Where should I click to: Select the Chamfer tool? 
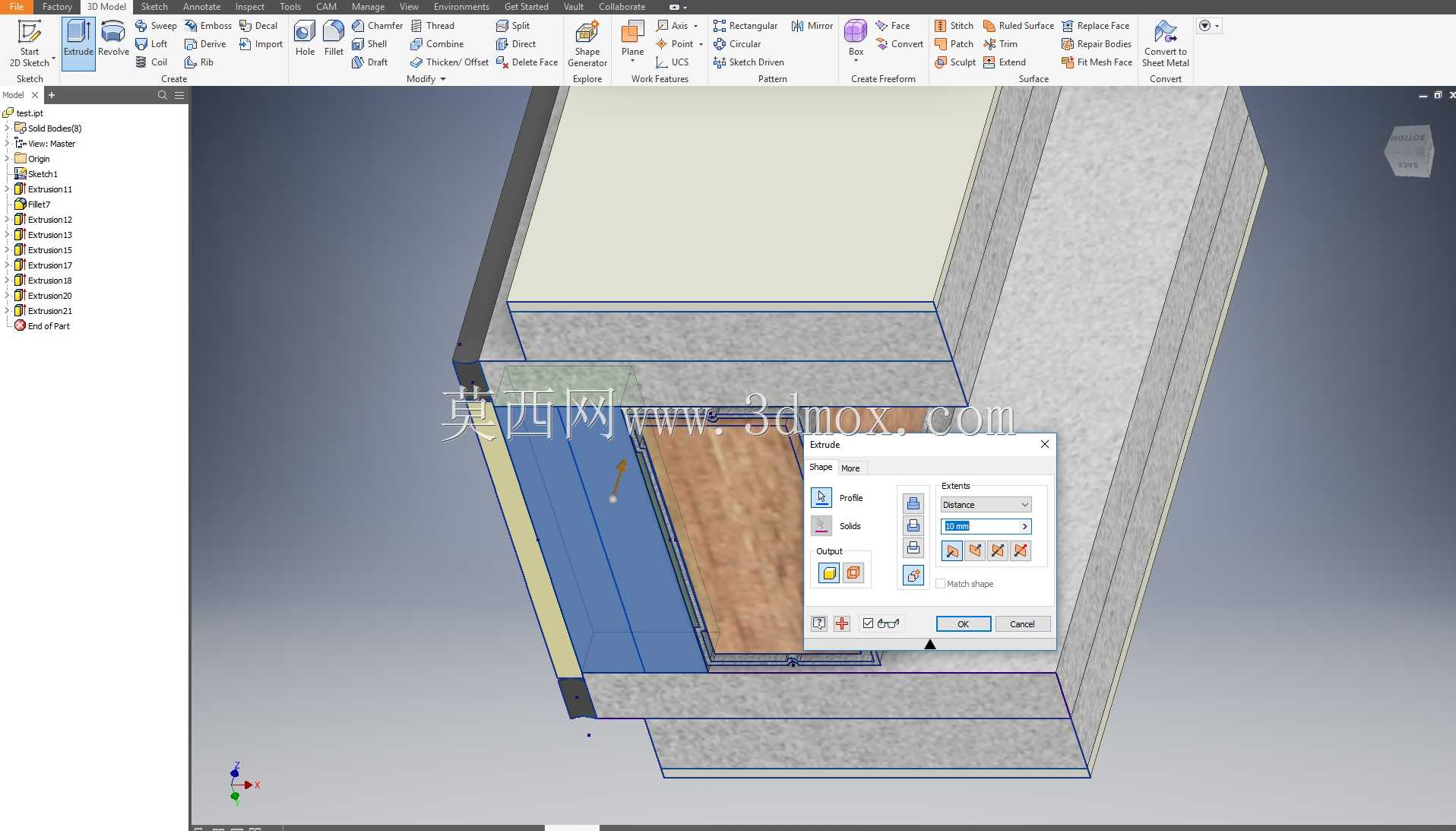pos(377,26)
